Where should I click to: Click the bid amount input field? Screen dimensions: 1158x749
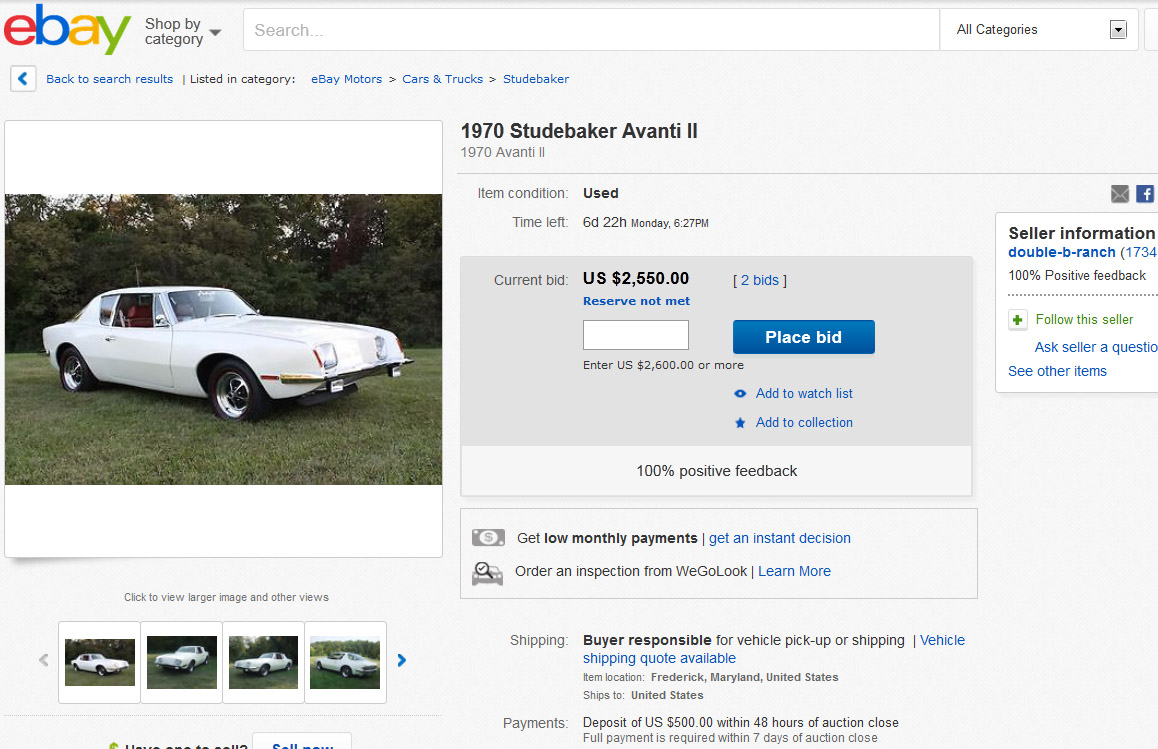(x=636, y=335)
